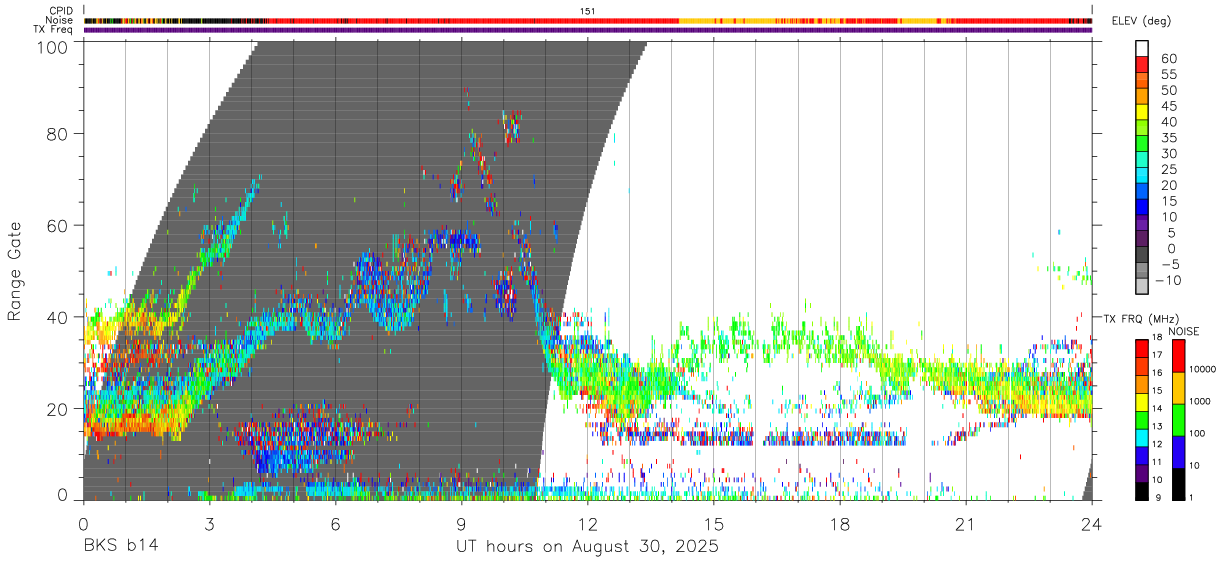Viewport: 1228px width, 567px height.
Task: Click the 25 label on ELEV colorbar
Action: coord(1168,169)
